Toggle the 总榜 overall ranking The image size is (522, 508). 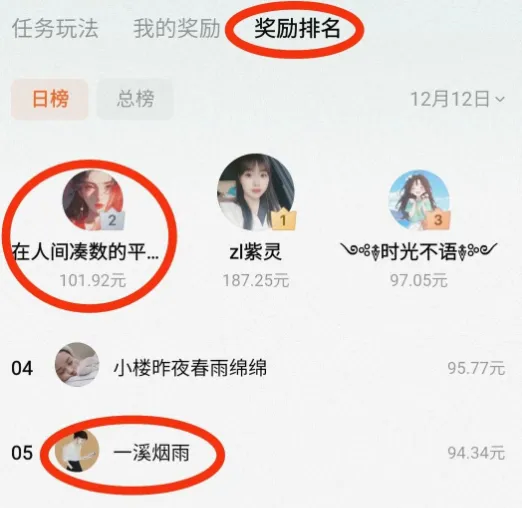[x=135, y=99]
